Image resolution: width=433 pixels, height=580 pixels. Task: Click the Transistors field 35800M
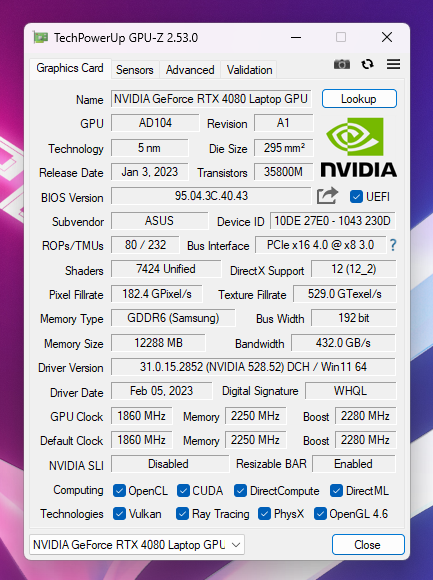pos(284,172)
